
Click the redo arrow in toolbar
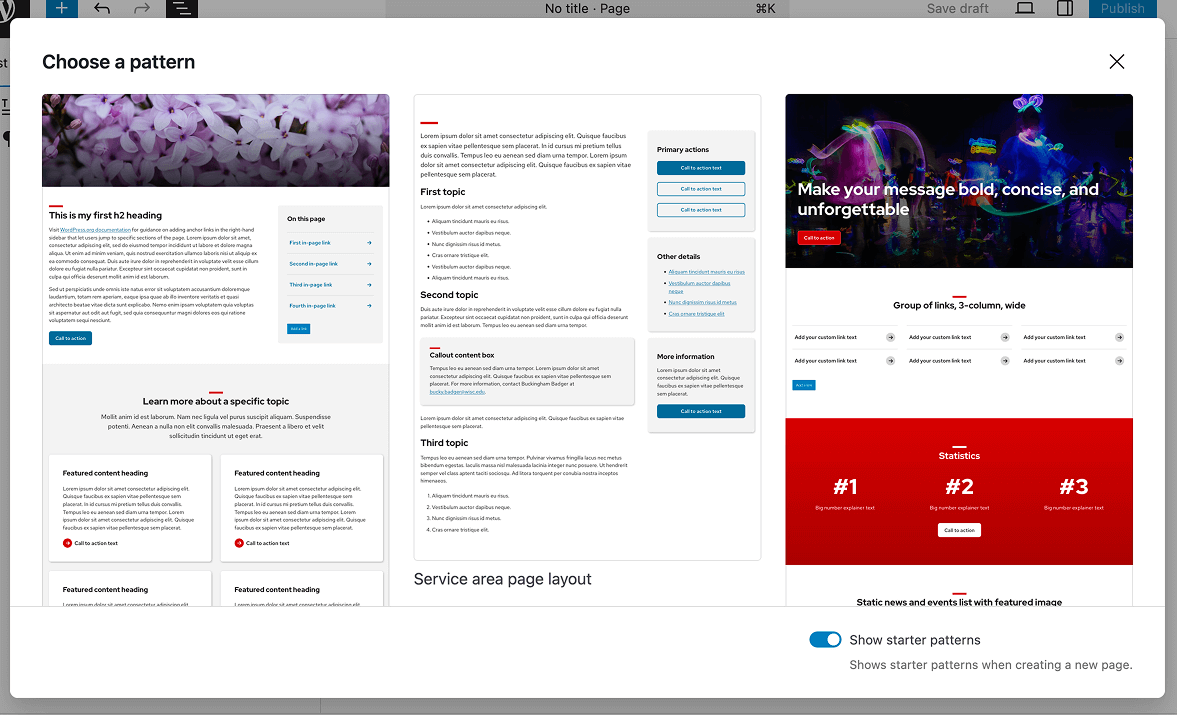pos(142,8)
